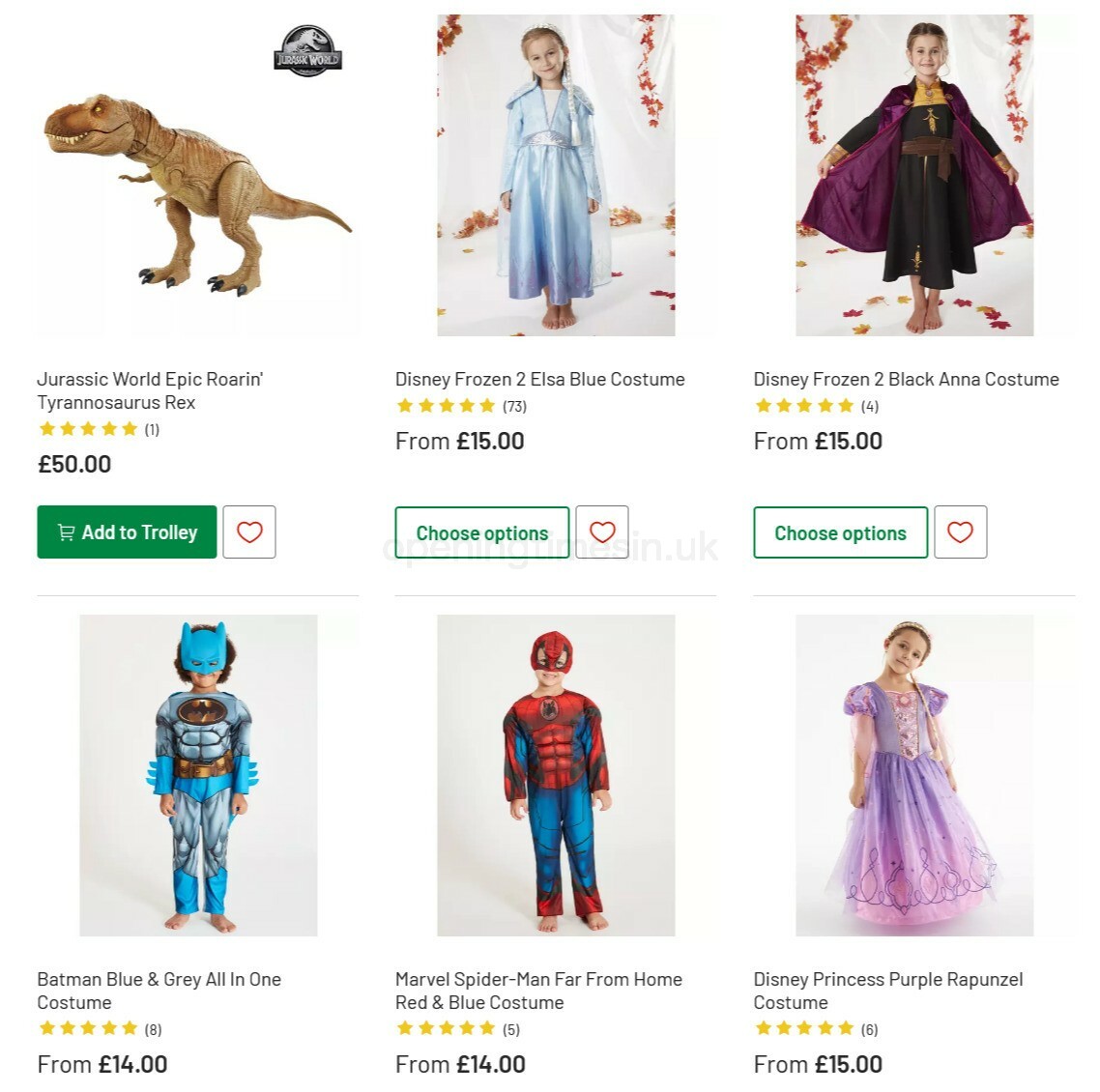
Task: Open Disney Frozen 2 Elsa title link
Action: tap(539, 379)
